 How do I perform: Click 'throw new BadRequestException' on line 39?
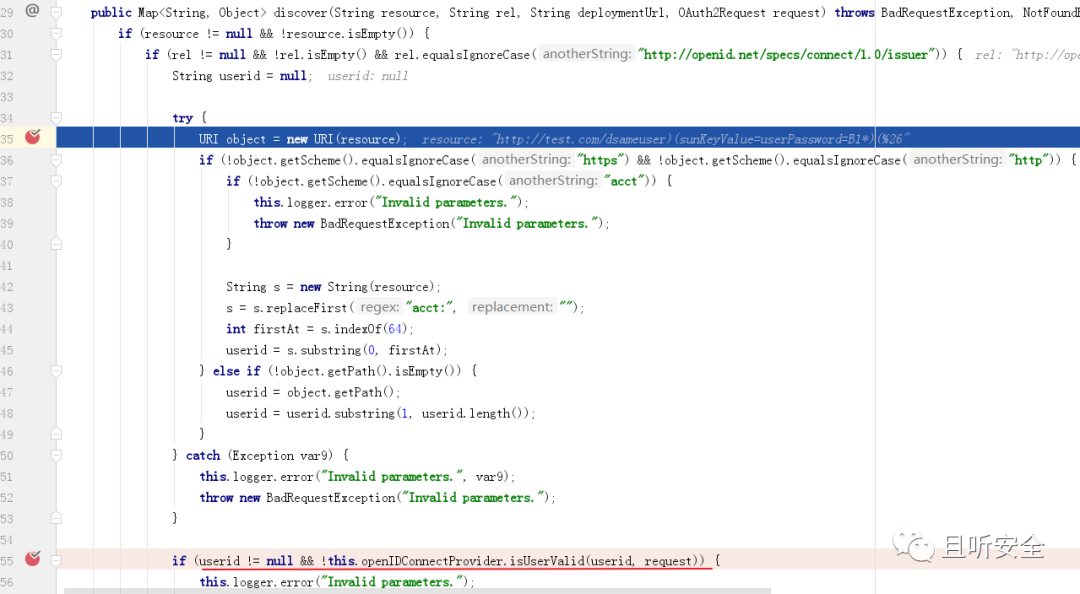click(351, 223)
